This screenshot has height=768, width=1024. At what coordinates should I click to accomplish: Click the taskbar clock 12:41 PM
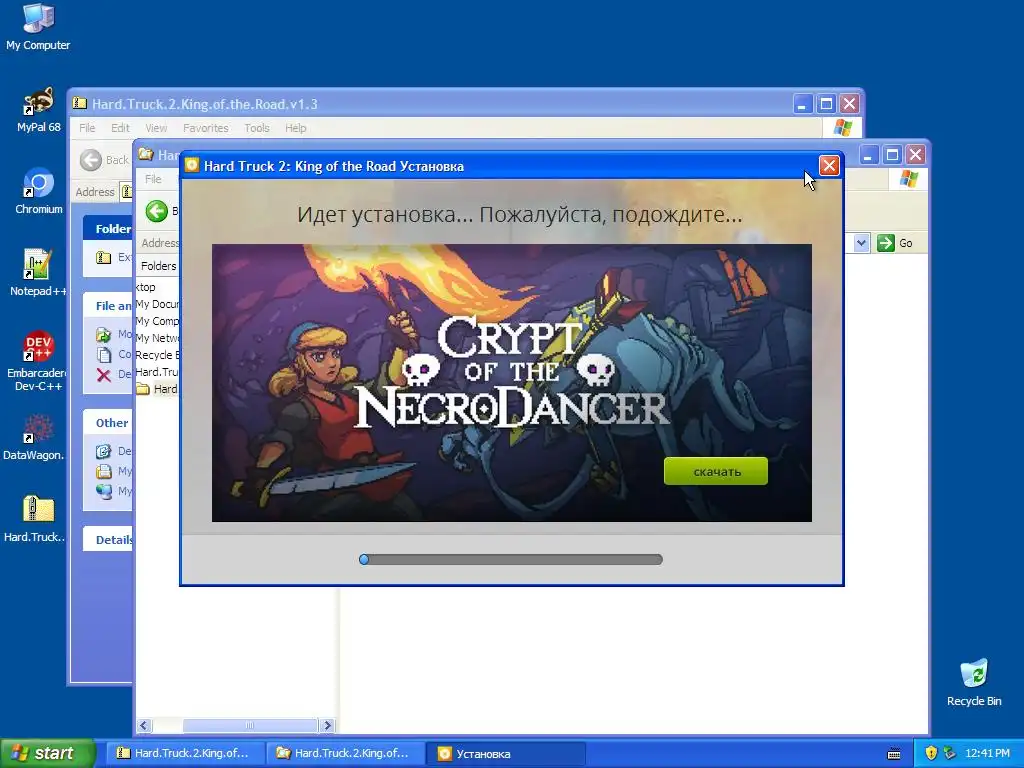coord(987,754)
